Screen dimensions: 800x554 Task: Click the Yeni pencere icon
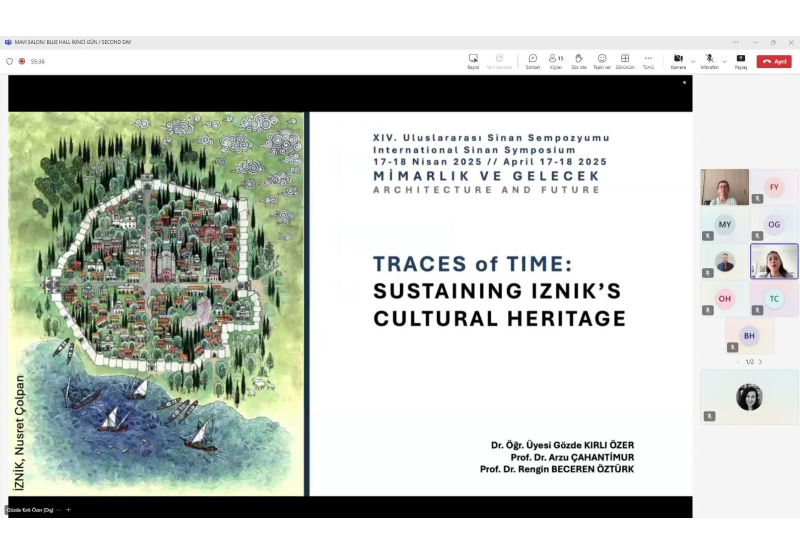[499, 61]
